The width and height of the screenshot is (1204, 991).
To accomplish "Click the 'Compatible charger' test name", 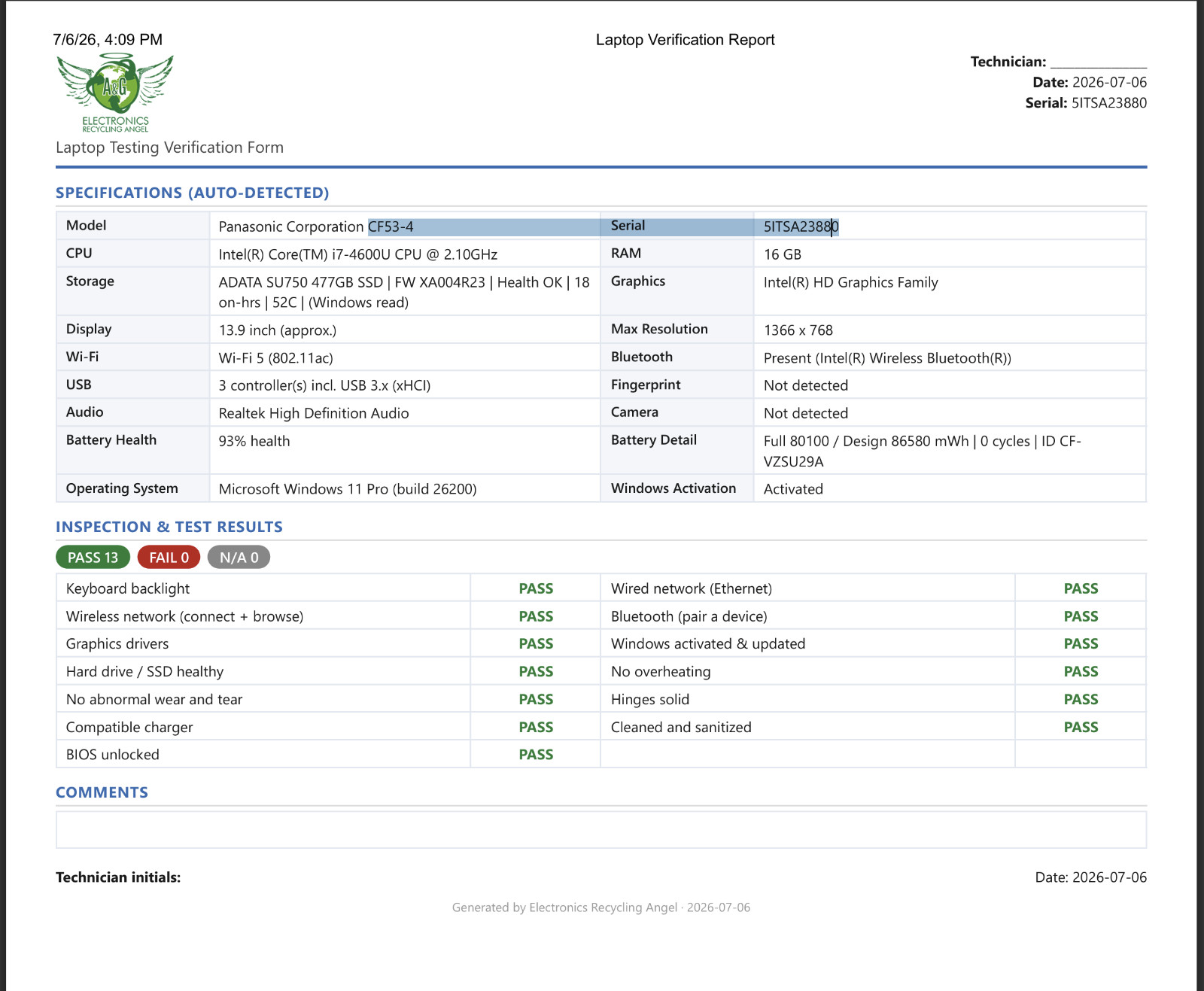I will [x=129, y=728].
